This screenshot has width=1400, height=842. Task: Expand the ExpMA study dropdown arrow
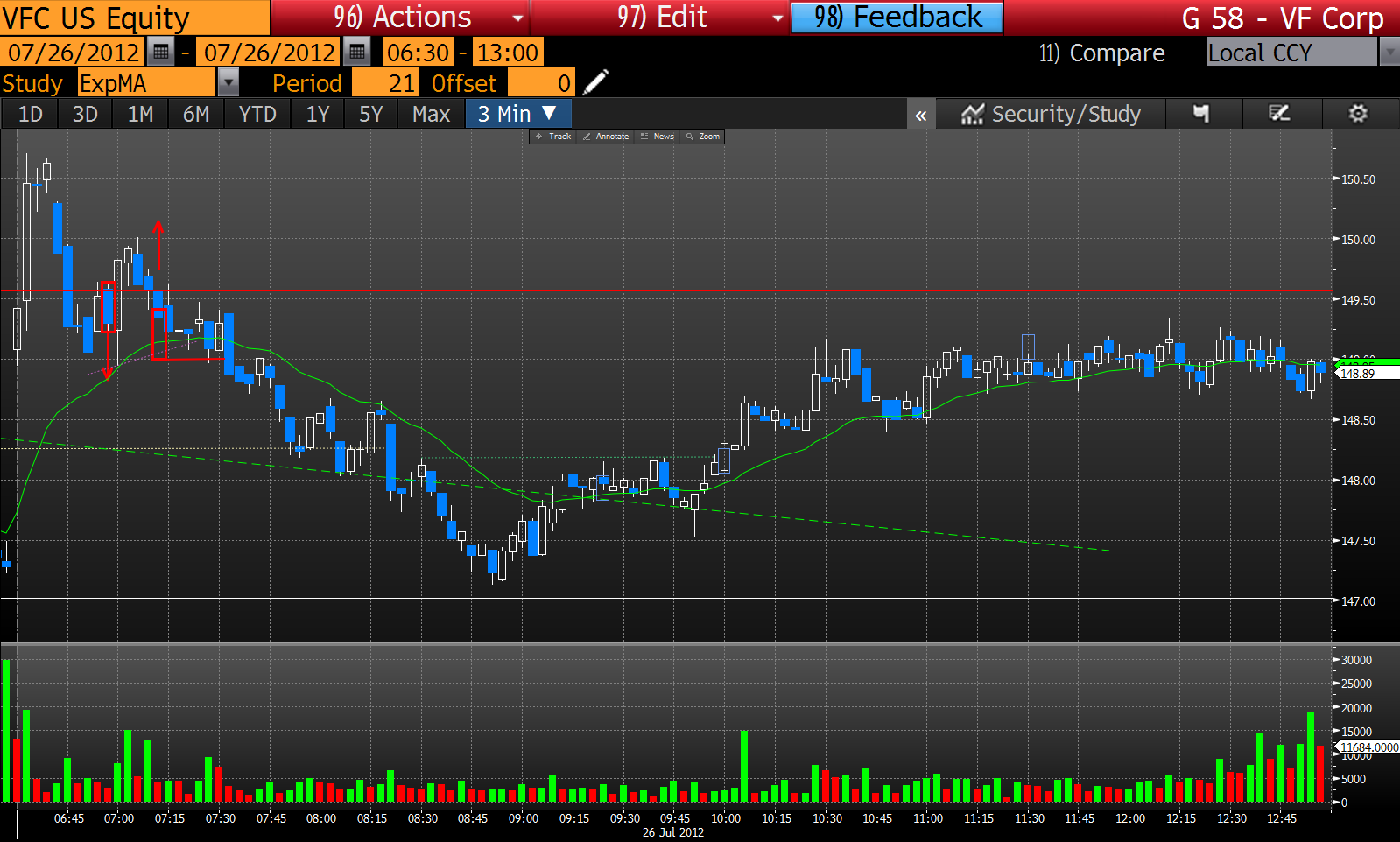[228, 83]
